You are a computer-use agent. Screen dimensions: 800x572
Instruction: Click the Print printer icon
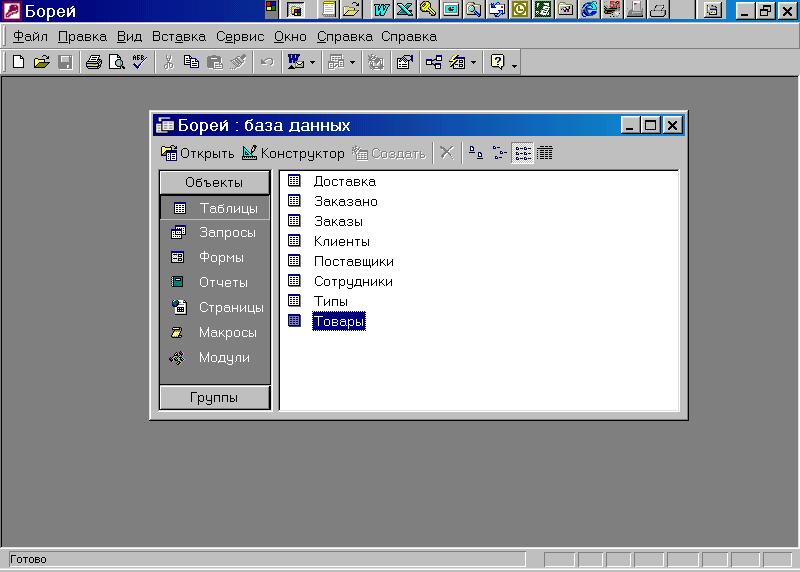(93, 62)
